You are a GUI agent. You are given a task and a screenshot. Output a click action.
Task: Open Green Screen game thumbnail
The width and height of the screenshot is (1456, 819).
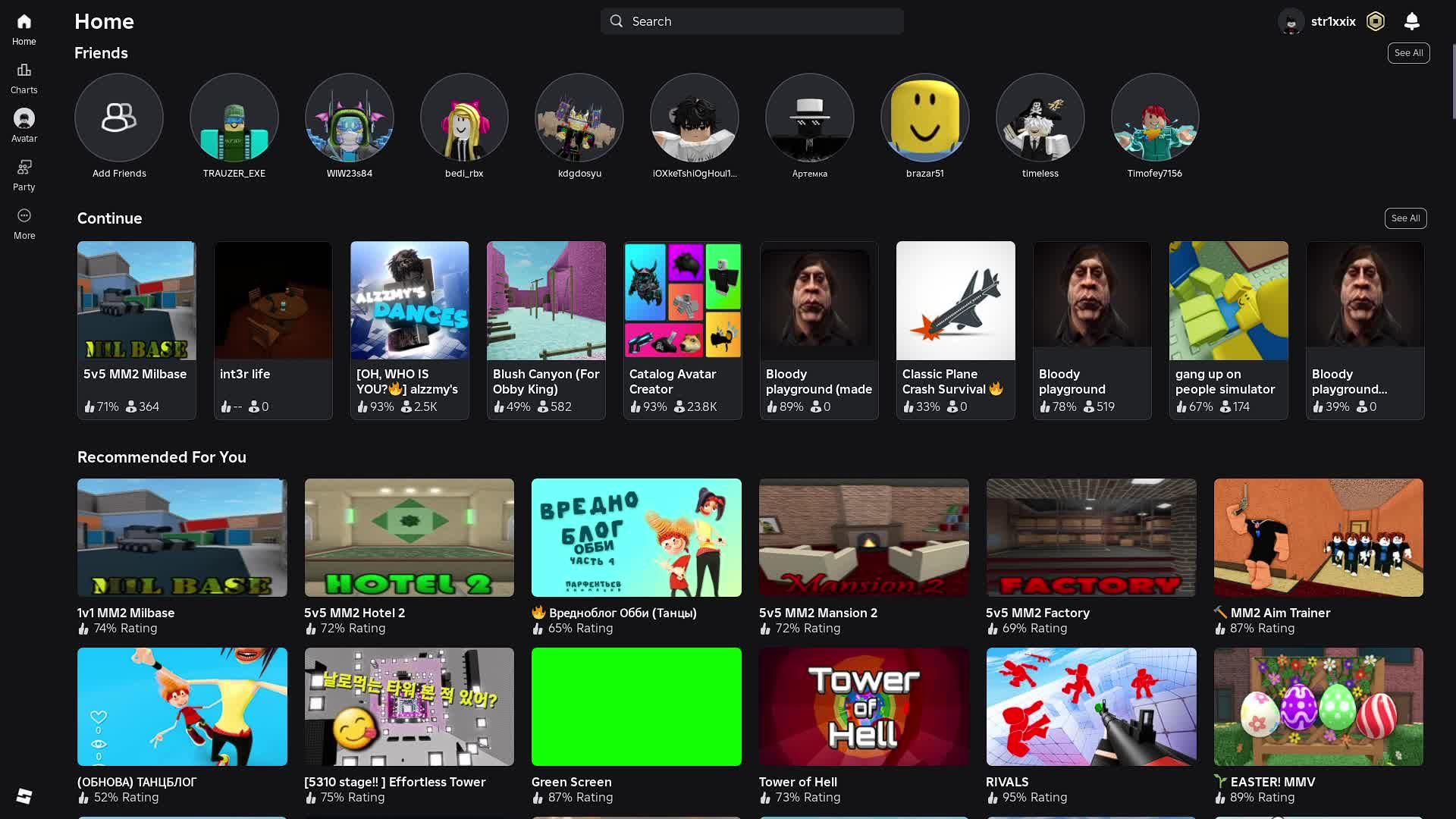pyautogui.click(x=636, y=707)
